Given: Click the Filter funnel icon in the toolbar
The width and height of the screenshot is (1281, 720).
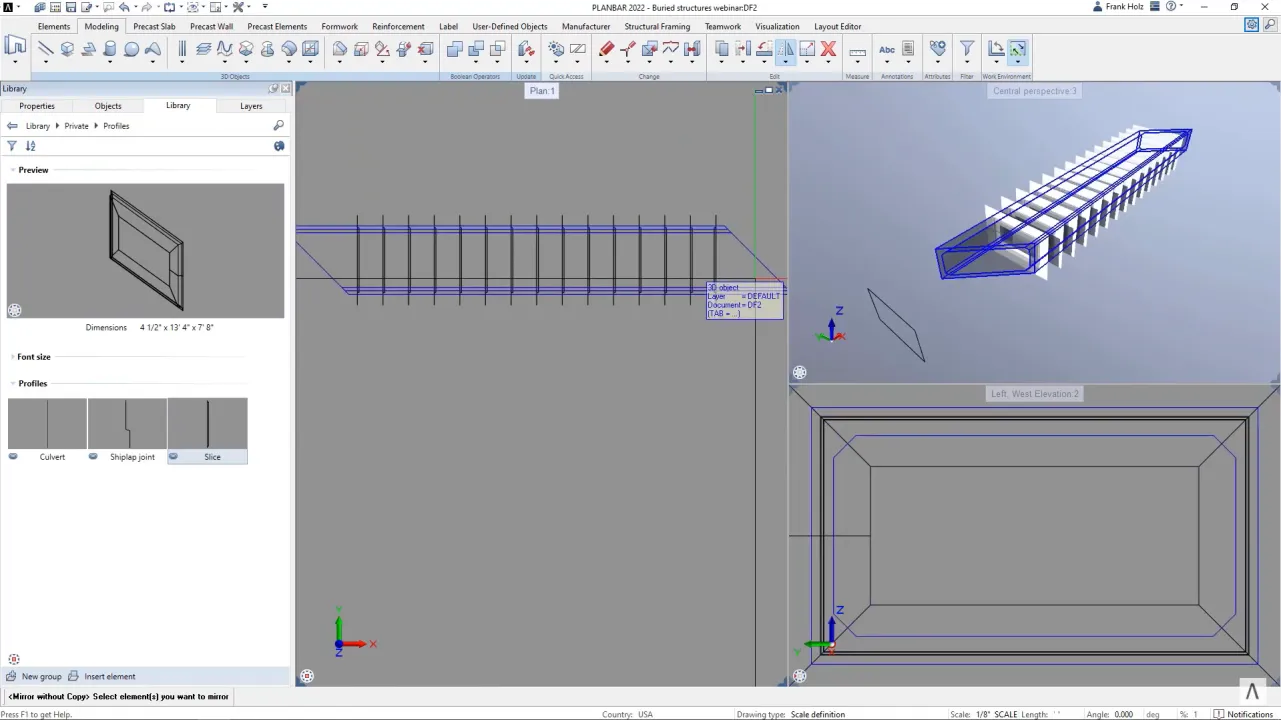Looking at the screenshot, I should [x=967, y=48].
